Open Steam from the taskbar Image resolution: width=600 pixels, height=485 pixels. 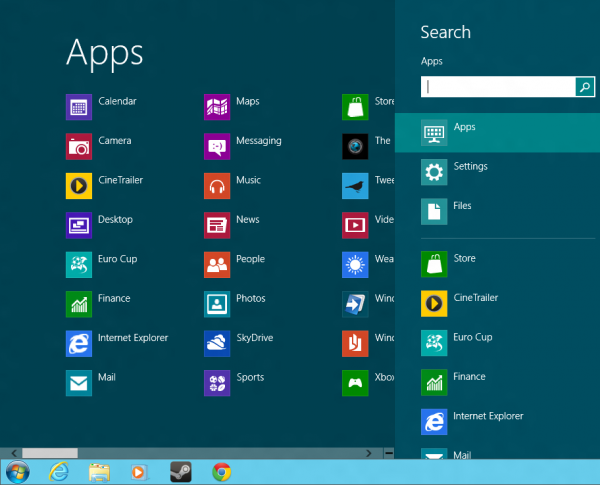pyautogui.click(x=181, y=472)
